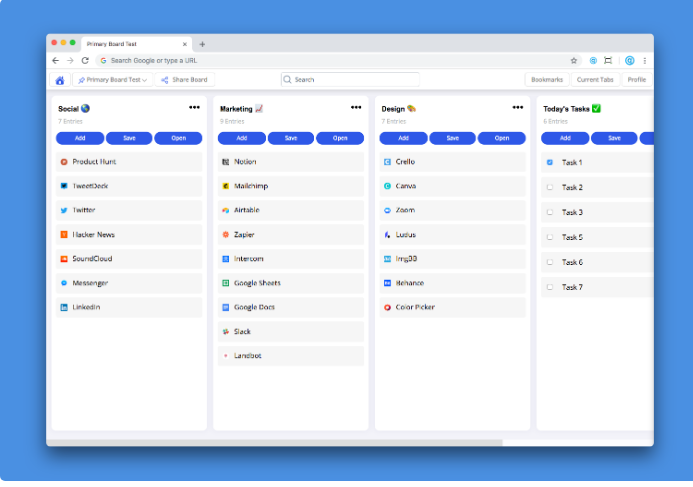693x487 pixels.
Task: Close the Primary Board Test browser tab
Action: point(185,44)
